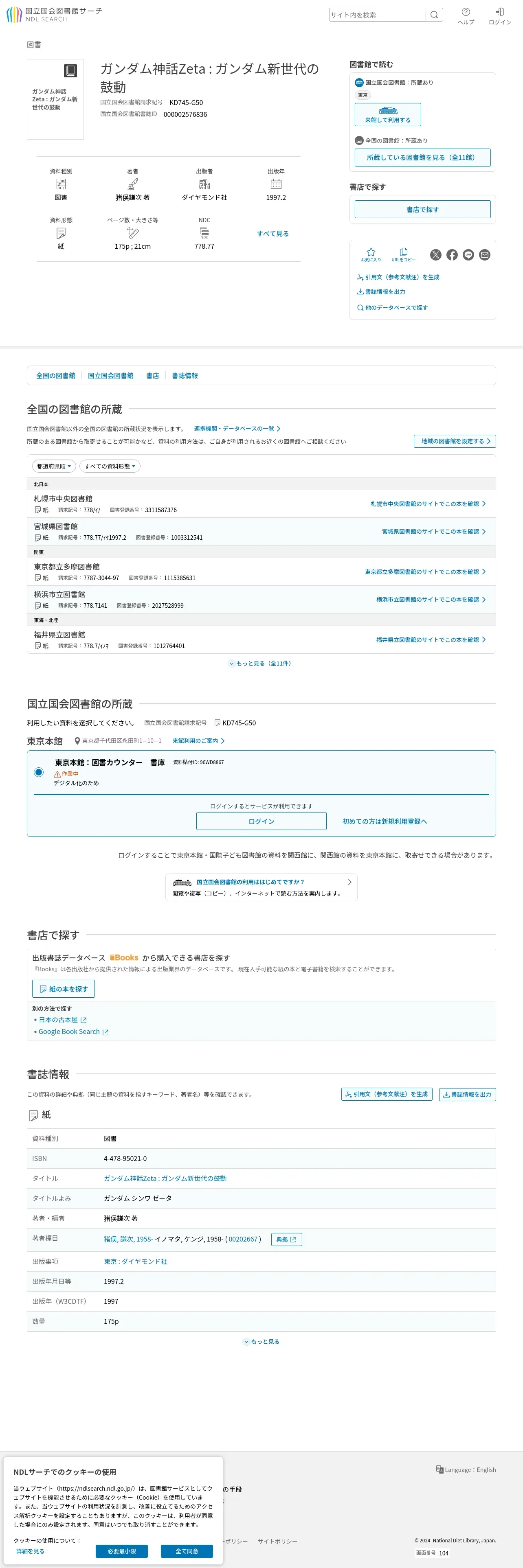The height and width of the screenshot is (1568, 523).
Task: Click the Login (ログイン) icon in header
Action: 500,16
